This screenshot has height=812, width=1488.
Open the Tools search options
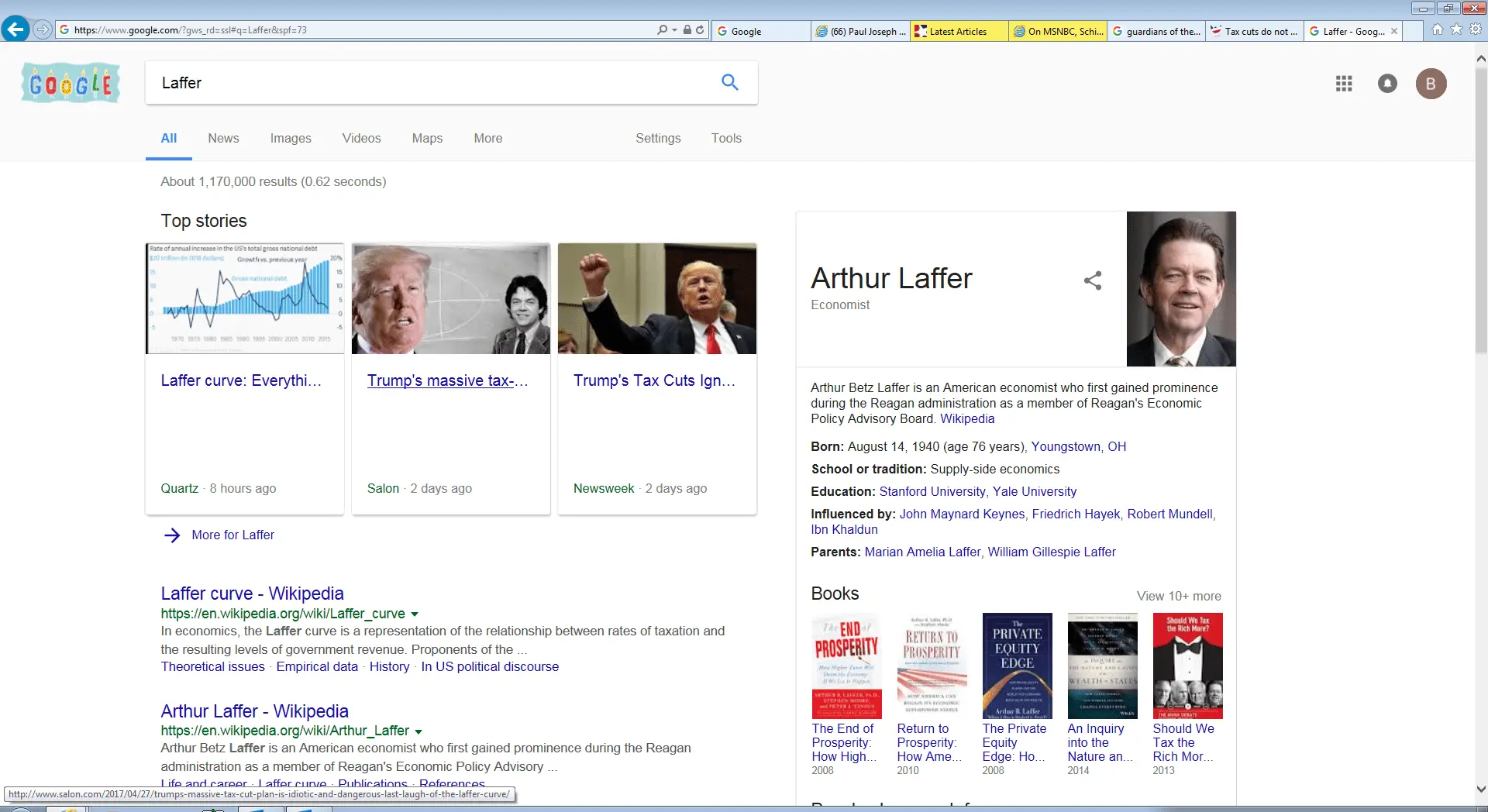726,138
